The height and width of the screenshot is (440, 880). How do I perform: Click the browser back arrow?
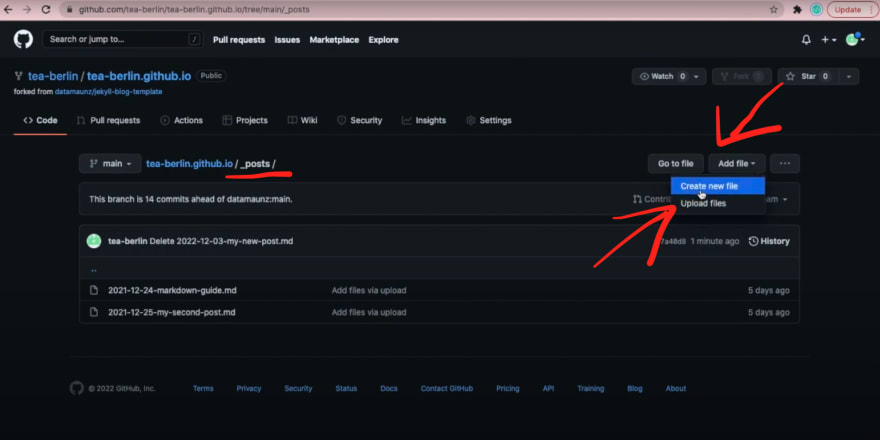(x=8, y=10)
